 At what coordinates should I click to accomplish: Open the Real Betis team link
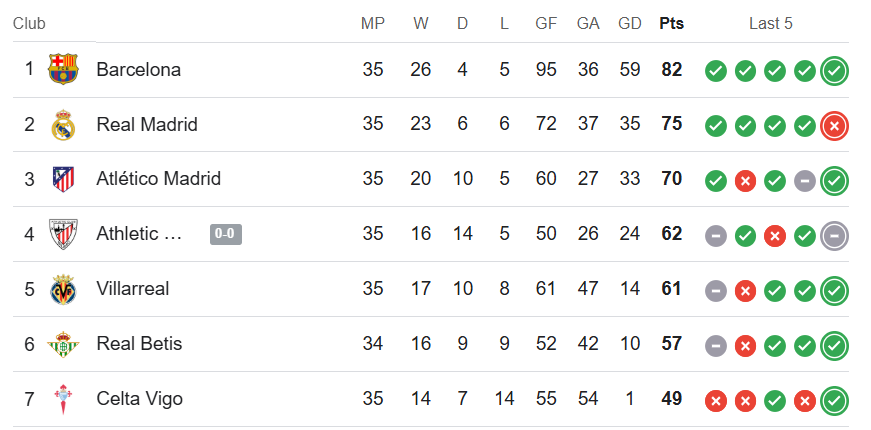pyautogui.click(x=139, y=343)
